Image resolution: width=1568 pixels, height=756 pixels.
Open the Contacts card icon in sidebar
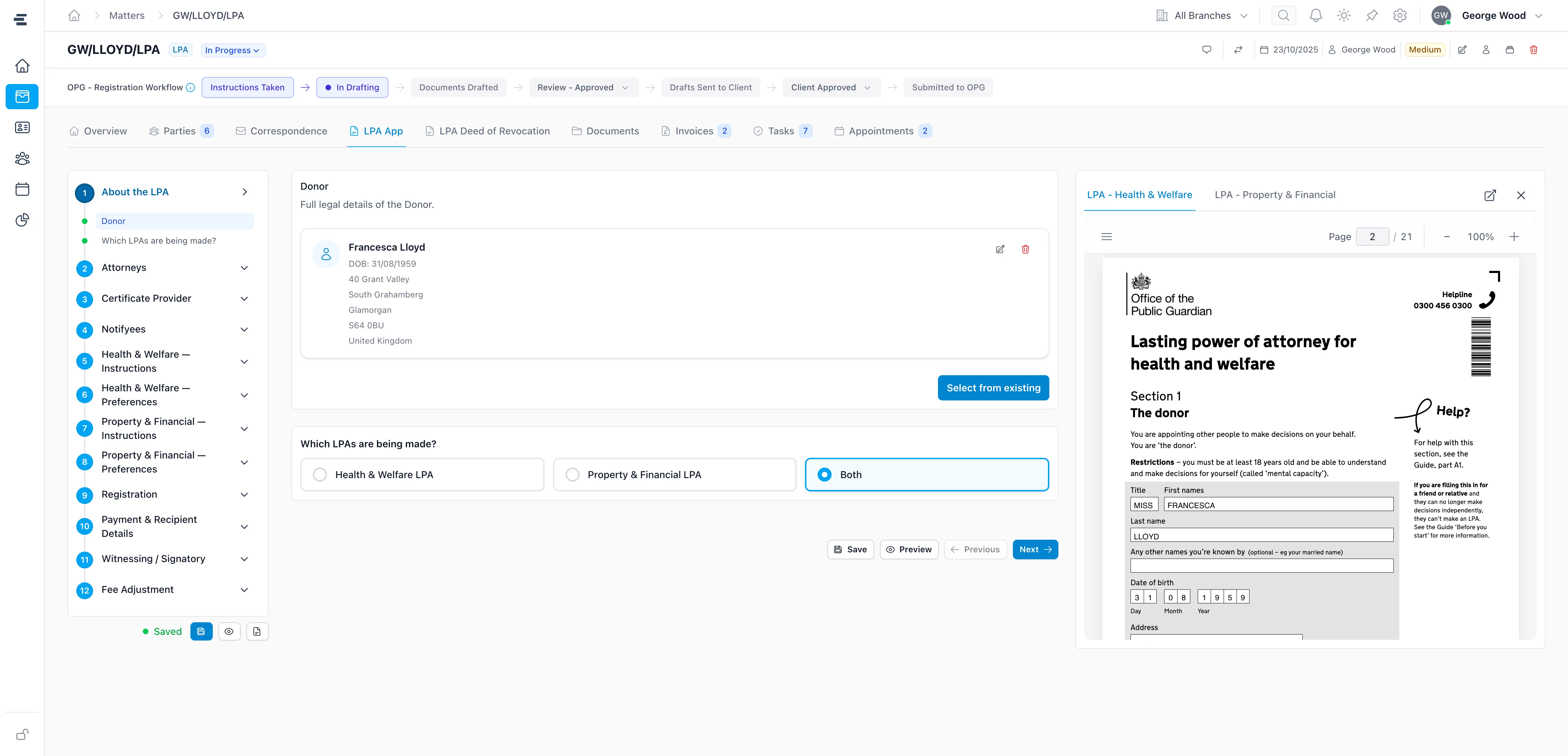coord(22,127)
